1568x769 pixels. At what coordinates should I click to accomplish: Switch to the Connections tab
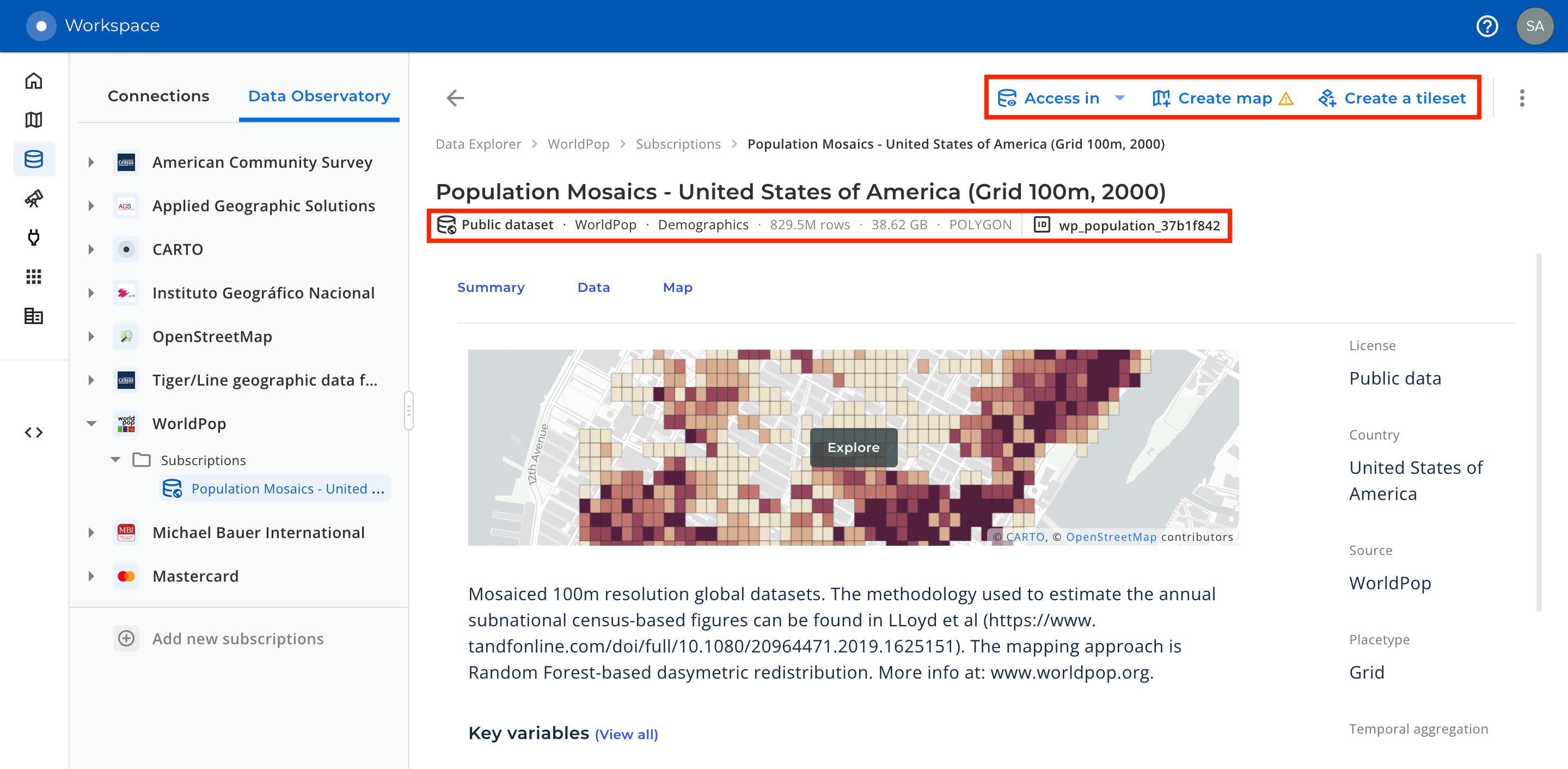coord(158,96)
